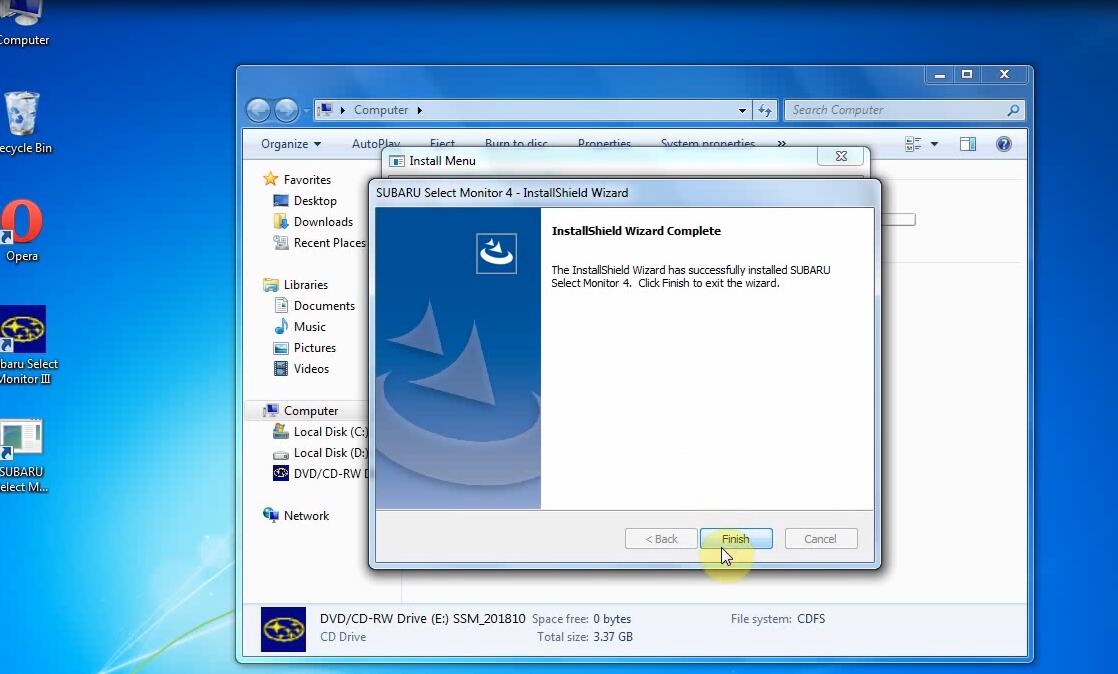Toggle the preview pane icon
The image size is (1118, 674).
coord(968,144)
